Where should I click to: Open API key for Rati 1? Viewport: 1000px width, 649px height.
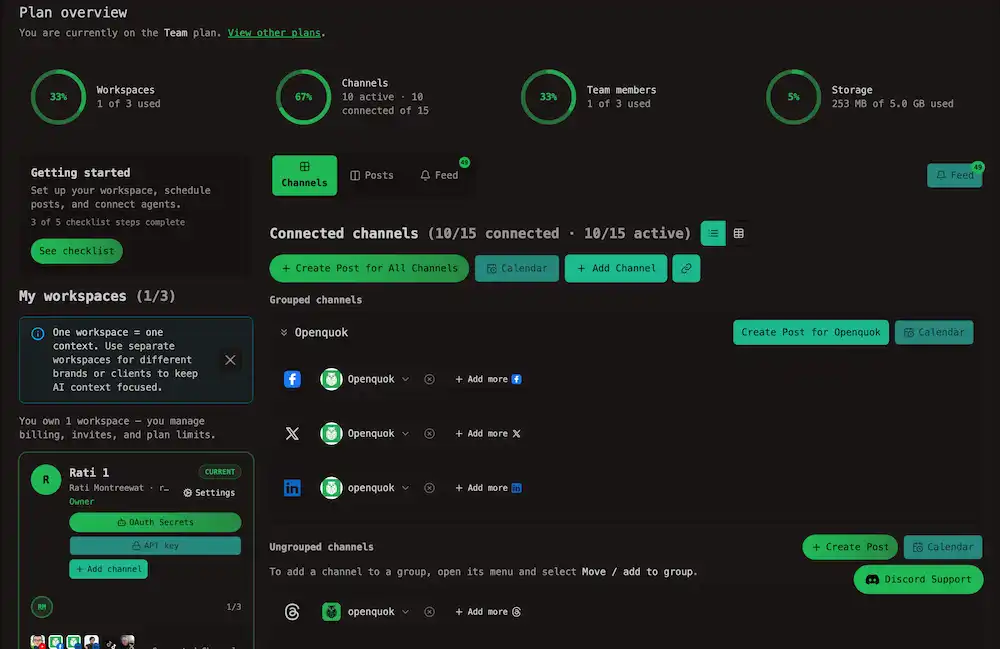point(155,546)
